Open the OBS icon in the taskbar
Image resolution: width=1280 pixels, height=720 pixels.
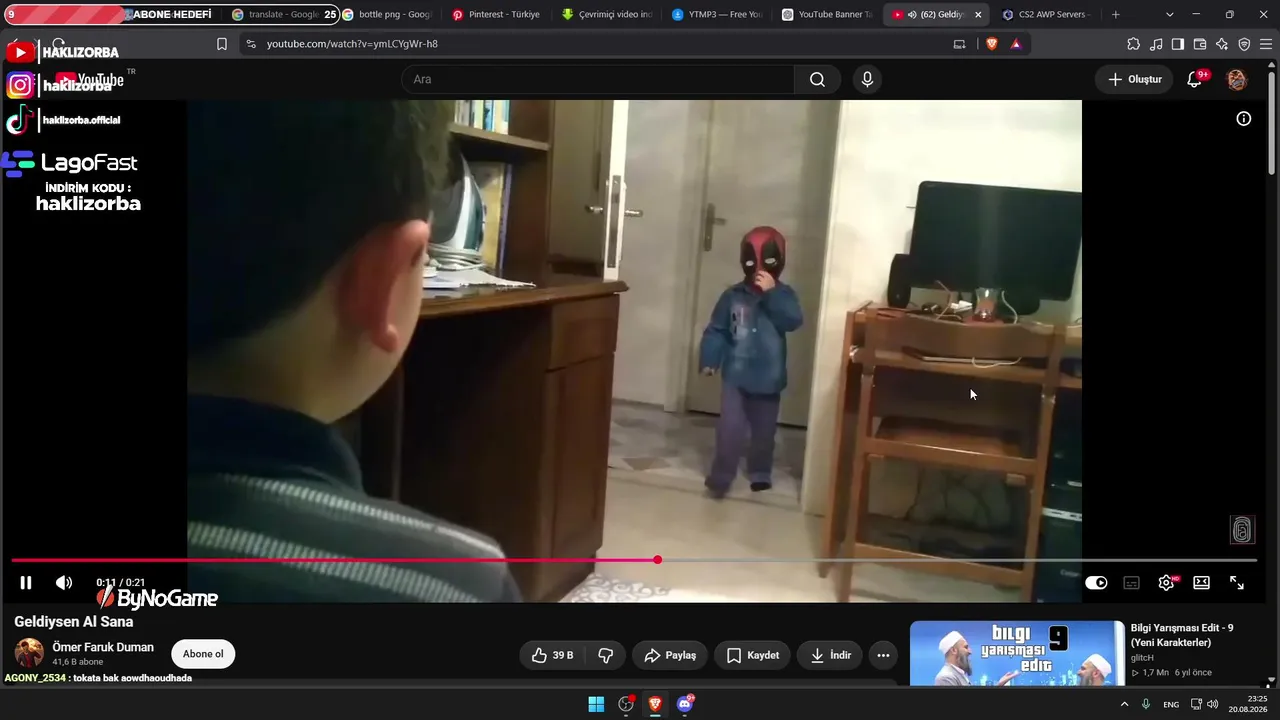pyautogui.click(x=626, y=704)
